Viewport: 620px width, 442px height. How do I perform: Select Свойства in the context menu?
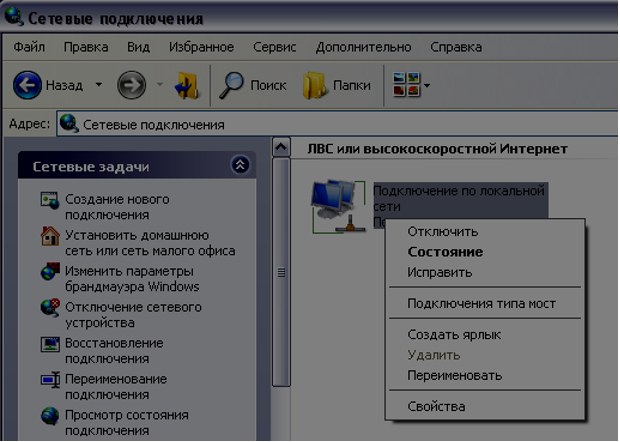[436, 406]
